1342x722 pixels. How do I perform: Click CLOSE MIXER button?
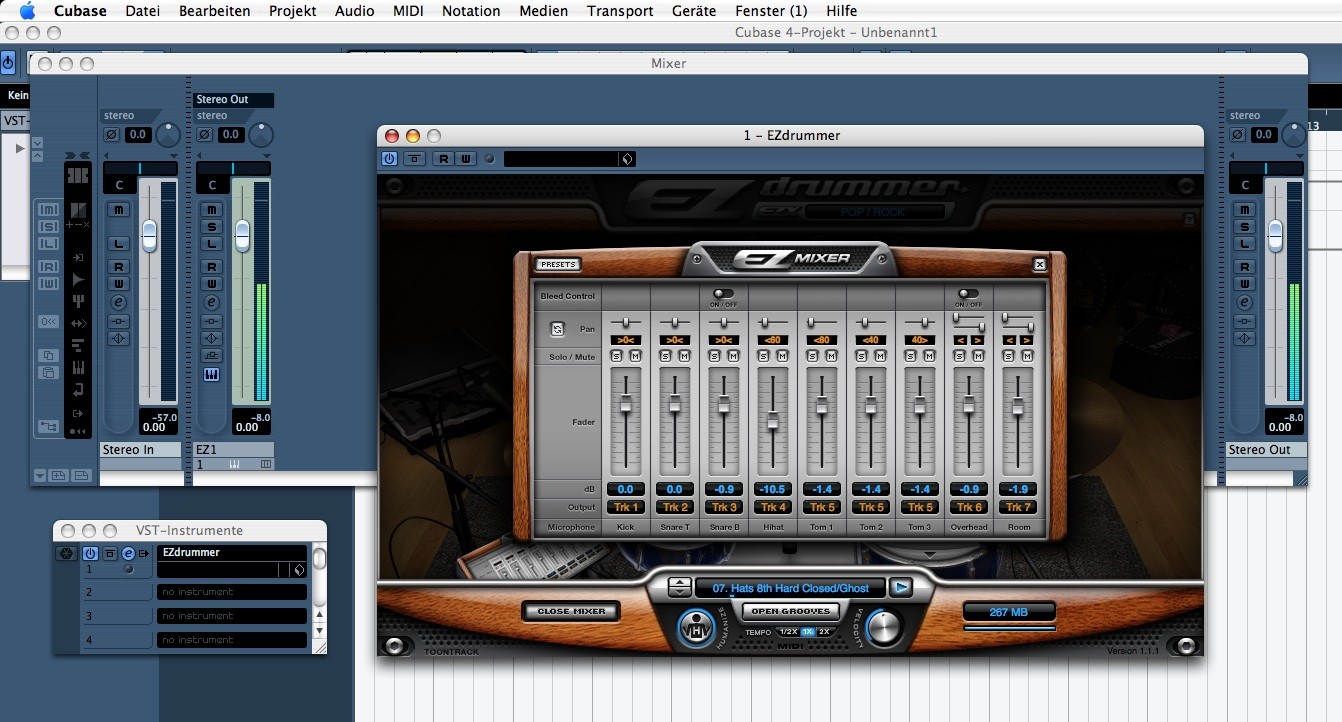pyautogui.click(x=571, y=611)
